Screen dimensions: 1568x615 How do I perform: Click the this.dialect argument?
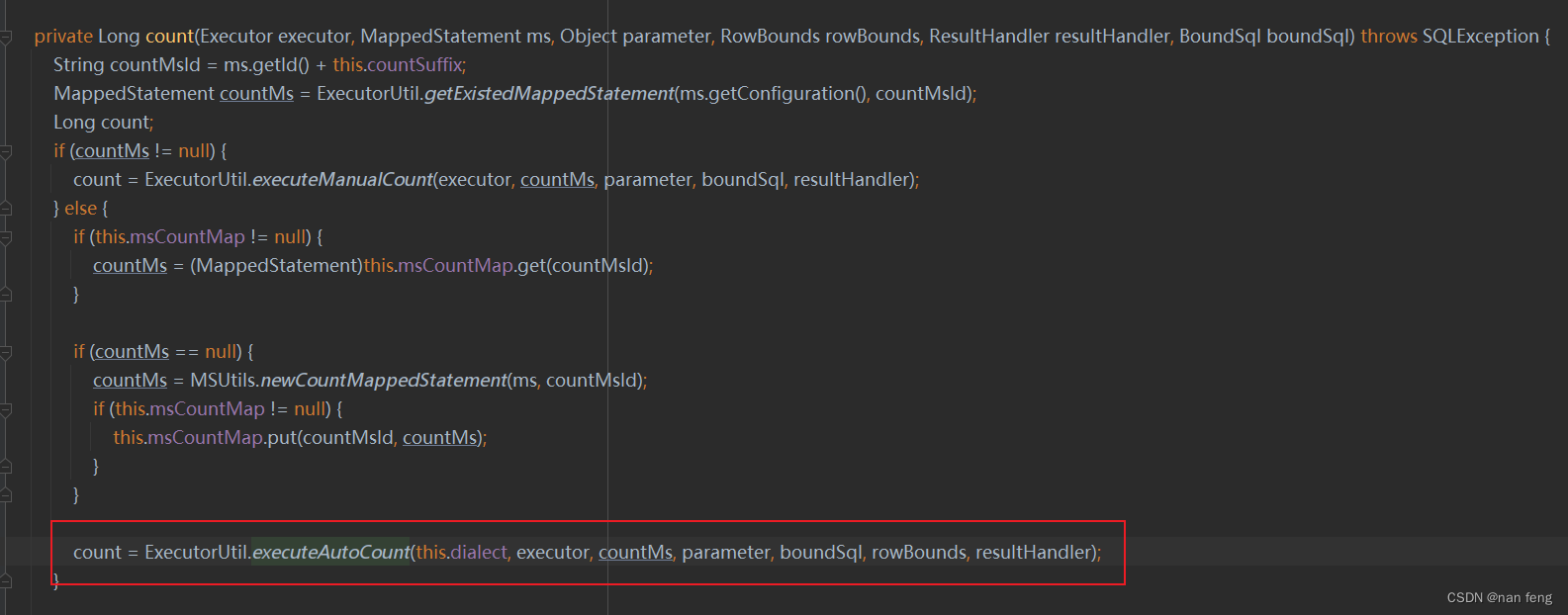point(462,552)
